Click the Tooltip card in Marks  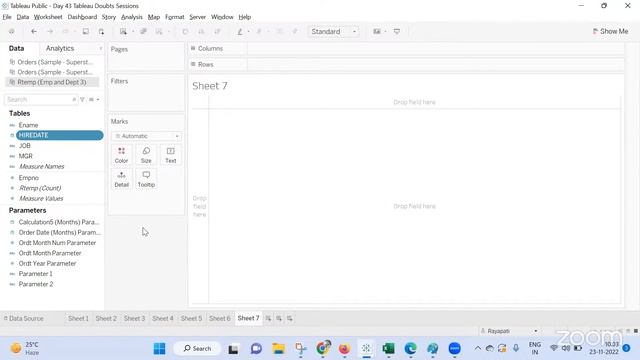pyautogui.click(x=146, y=179)
